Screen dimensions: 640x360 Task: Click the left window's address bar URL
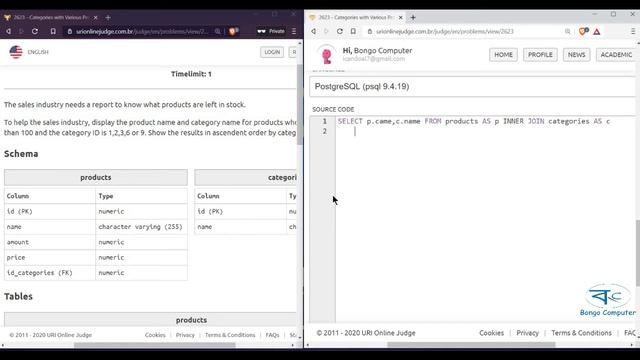point(142,31)
